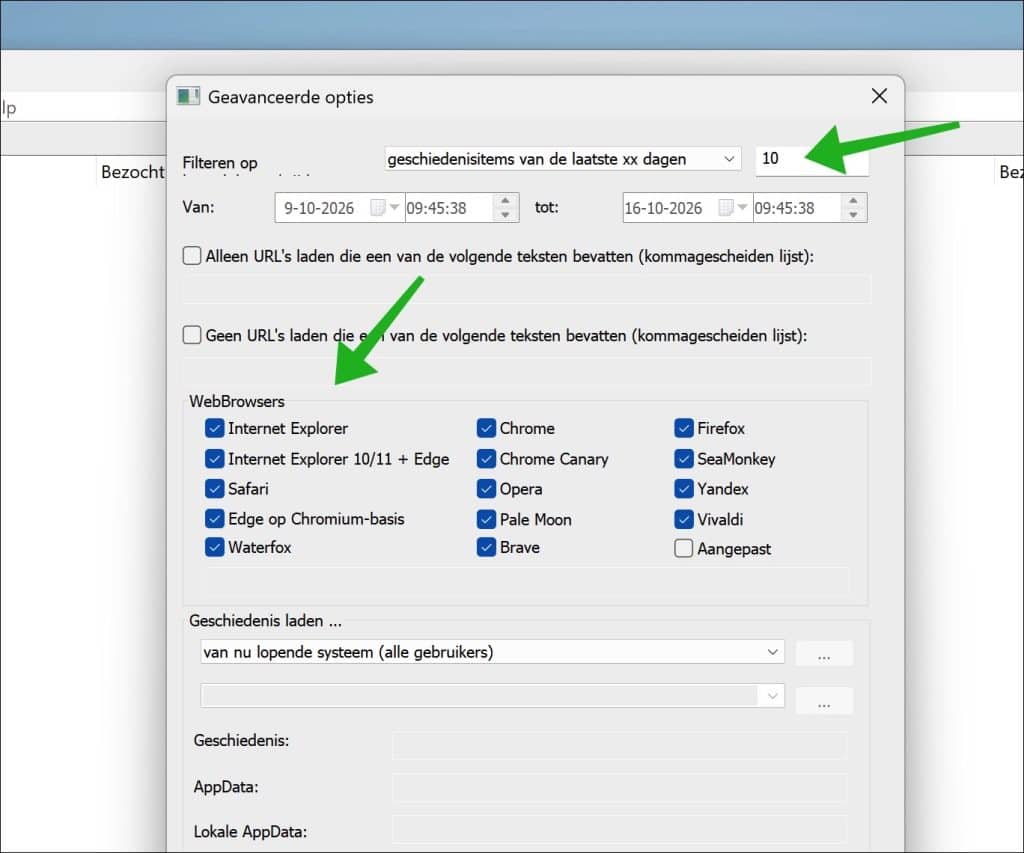
Task: Uncheck the Safari checkbox
Action: [x=214, y=489]
